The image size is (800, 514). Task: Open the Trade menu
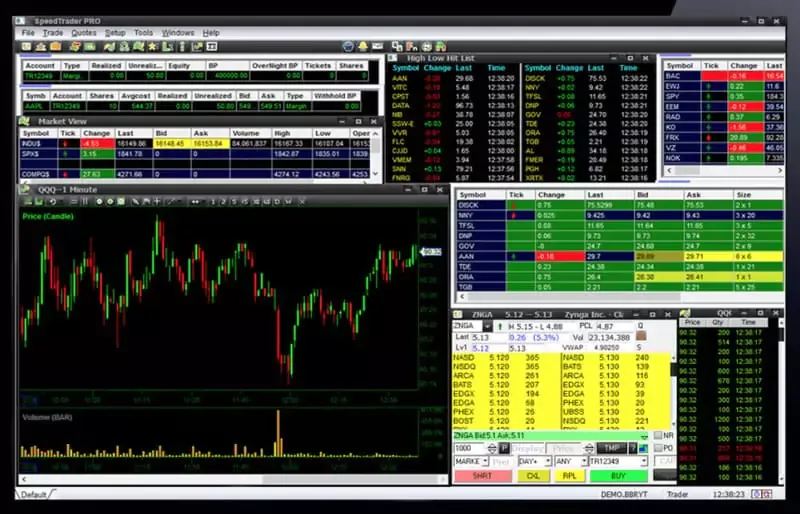pos(53,33)
